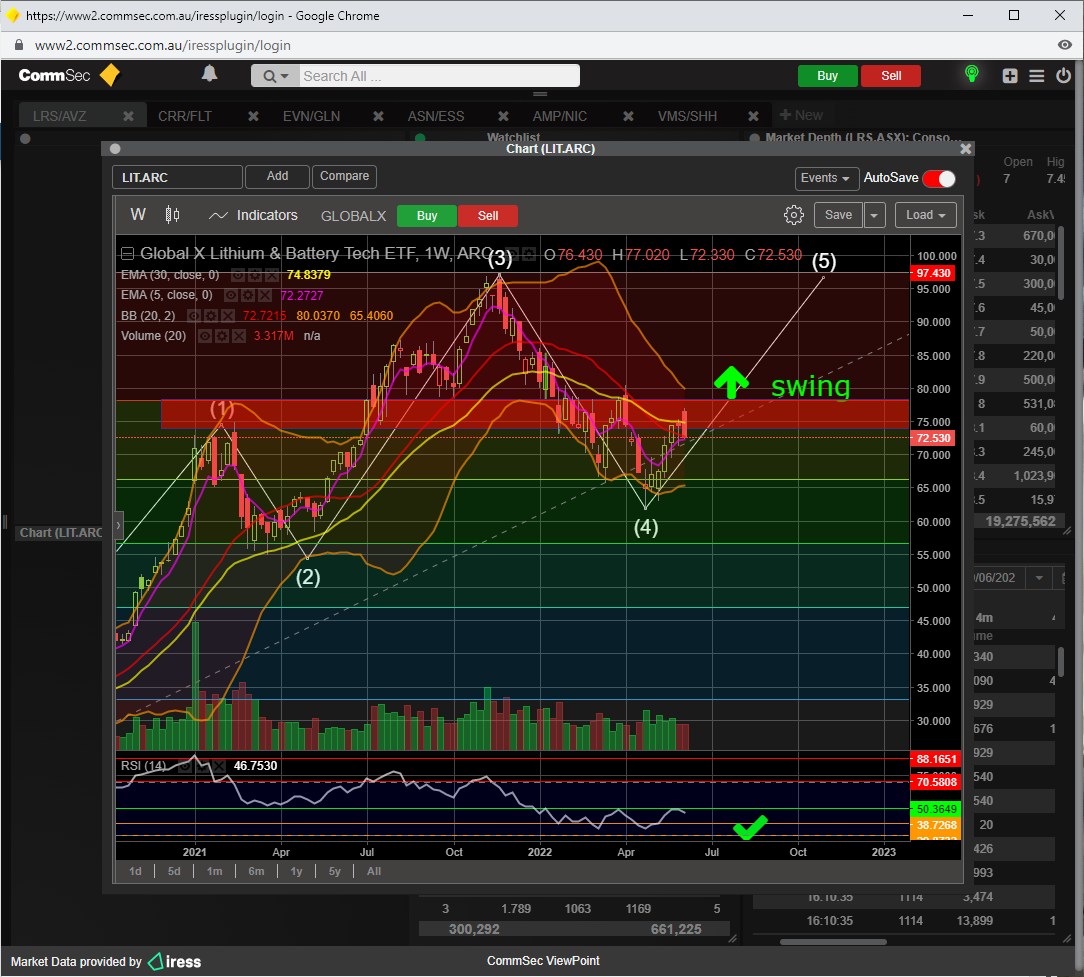
Task: Switch to the EVN/GLN tab
Action: (x=311, y=116)
